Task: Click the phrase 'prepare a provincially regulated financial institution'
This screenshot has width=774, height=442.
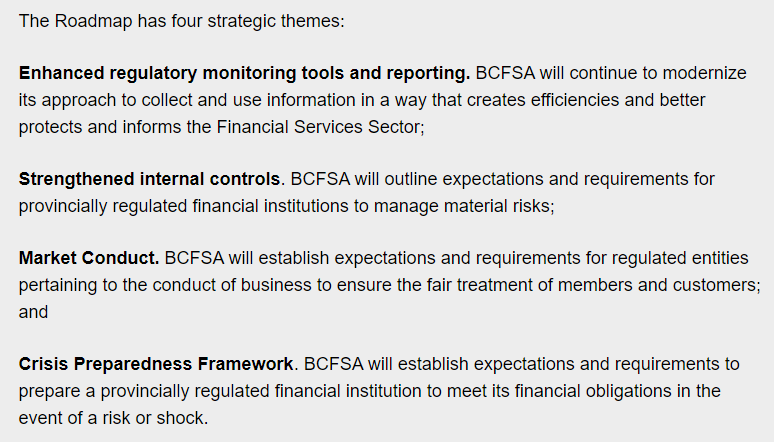Action: tap(220, 391)
